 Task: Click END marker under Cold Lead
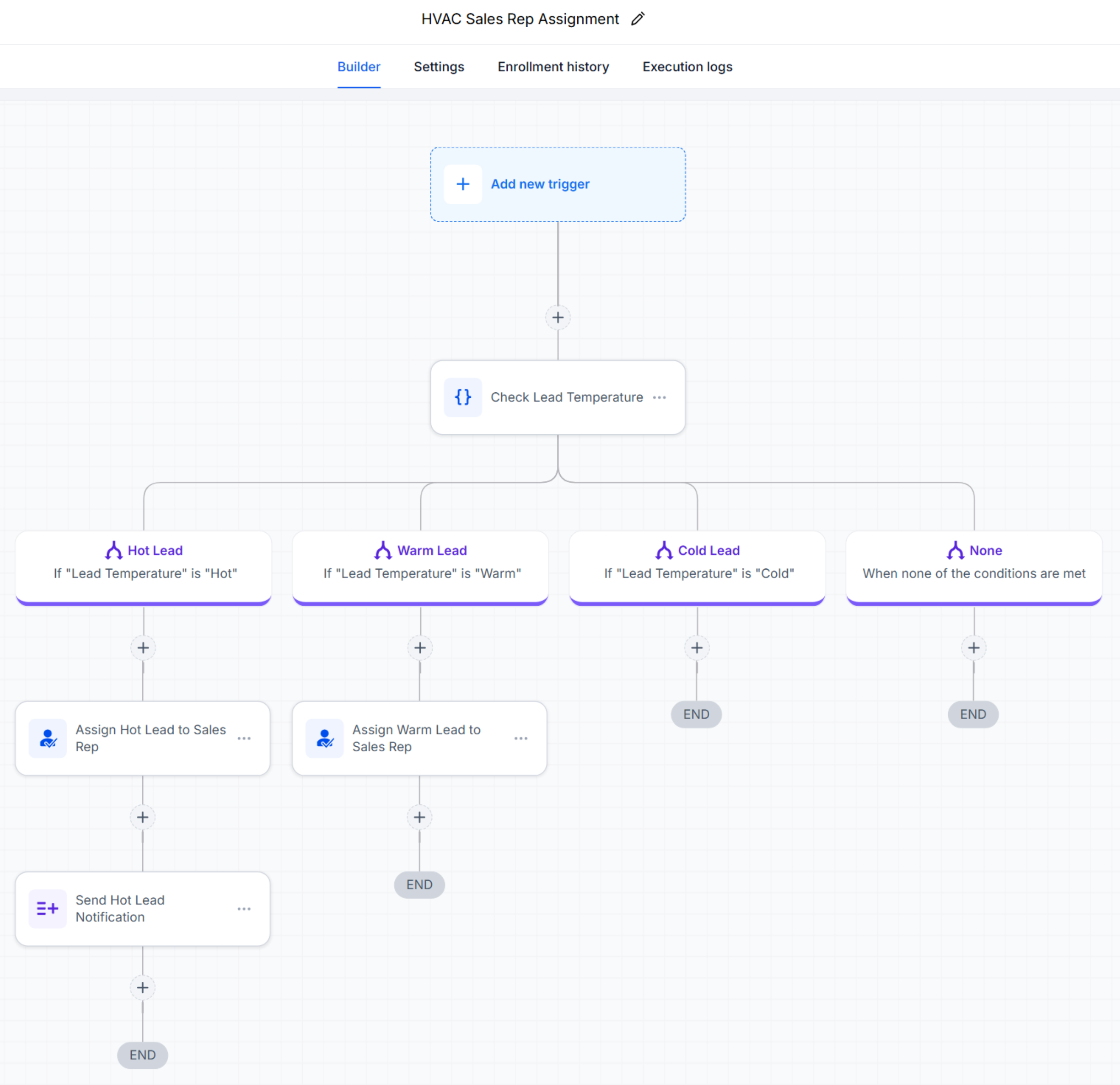pyautogui.click(x=696, y=714)
